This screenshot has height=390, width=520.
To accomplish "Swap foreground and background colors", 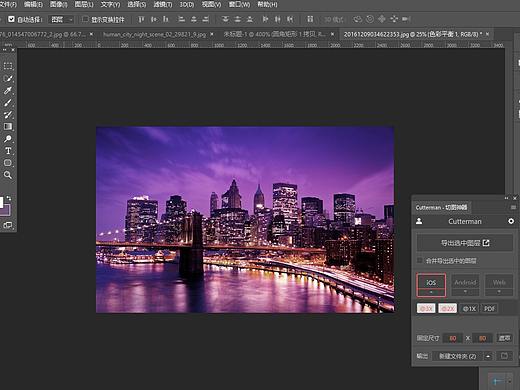I will tap(9, 199).
